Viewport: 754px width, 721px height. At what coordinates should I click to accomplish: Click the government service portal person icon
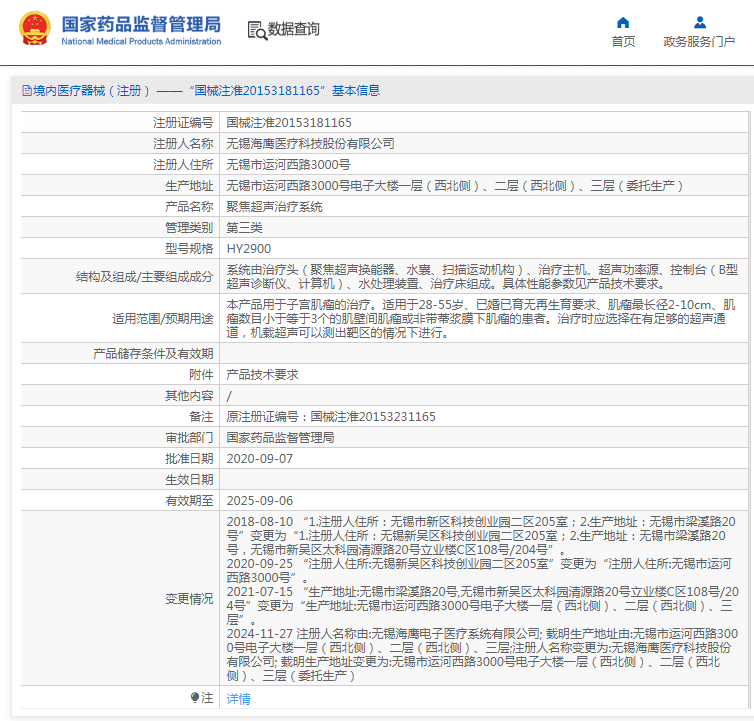click(700, 23)
